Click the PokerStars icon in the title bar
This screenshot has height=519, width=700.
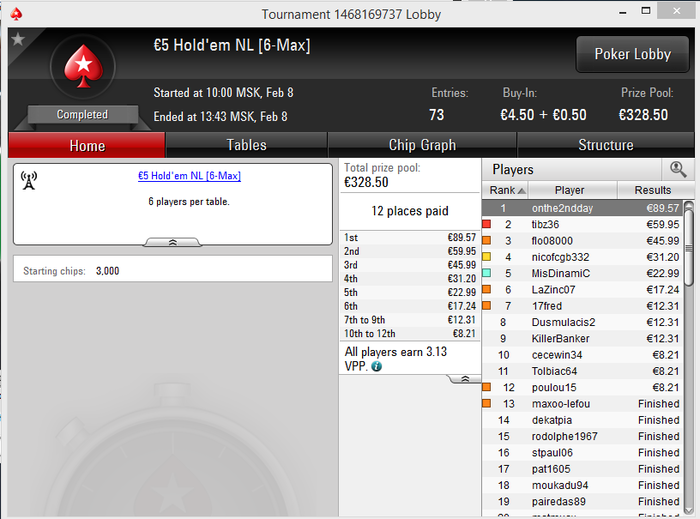coord(17,14)
